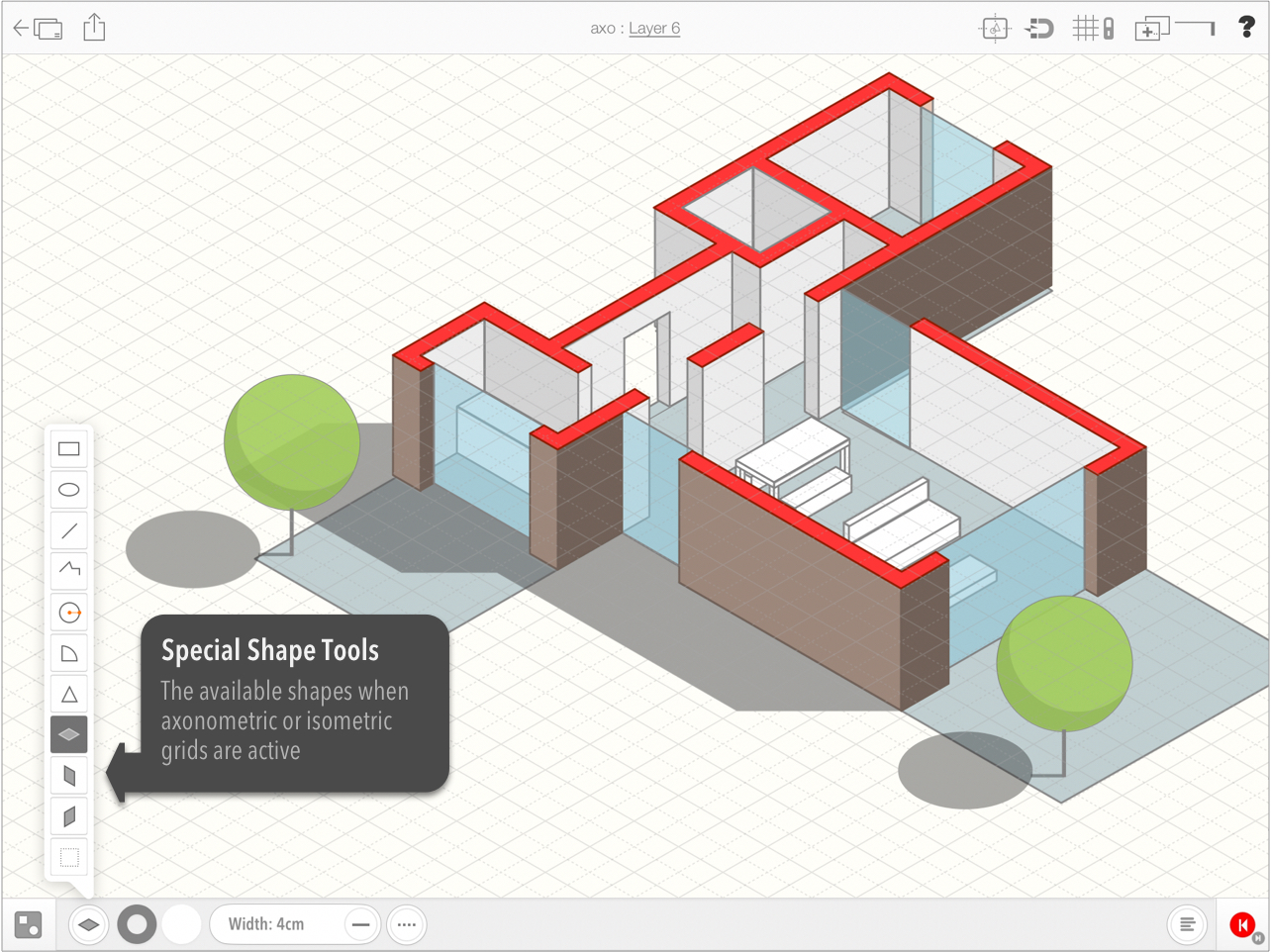Screen dimensions: 1271x952
Task: Choose the quarter-circle arc shape tool
Action: [69, 653]
